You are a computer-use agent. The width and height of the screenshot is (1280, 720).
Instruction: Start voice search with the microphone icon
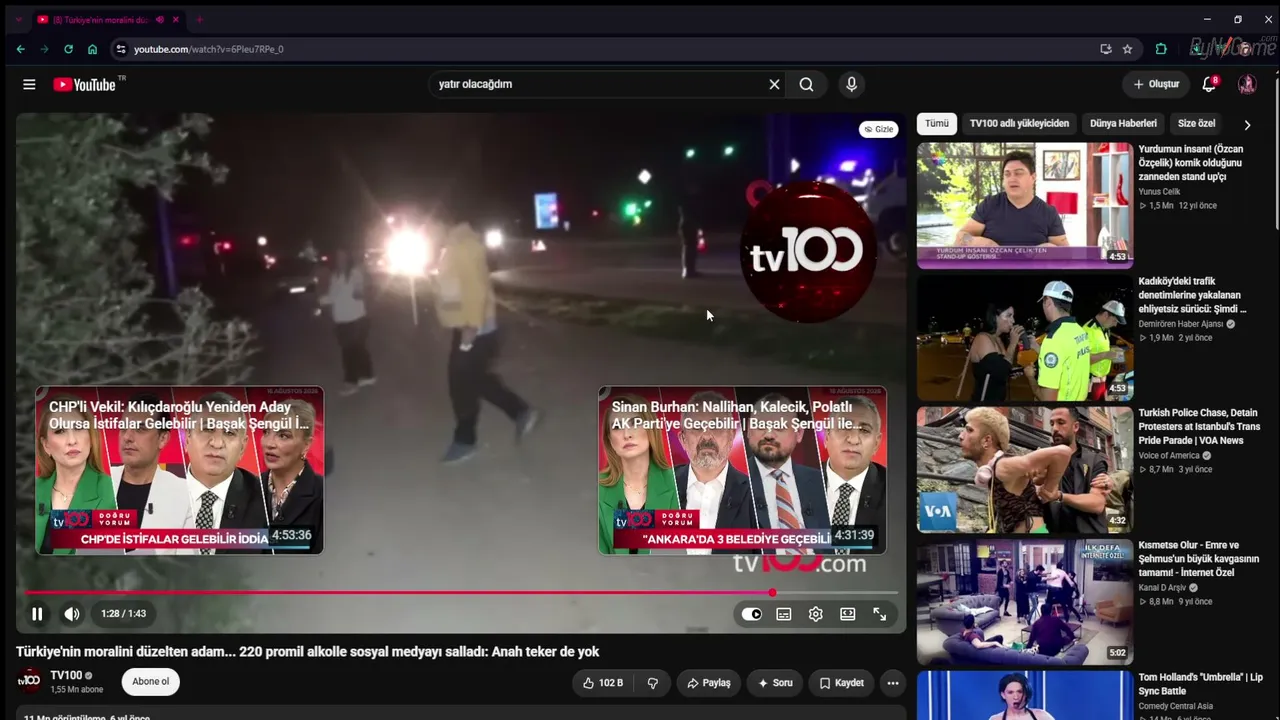point(852,85)
